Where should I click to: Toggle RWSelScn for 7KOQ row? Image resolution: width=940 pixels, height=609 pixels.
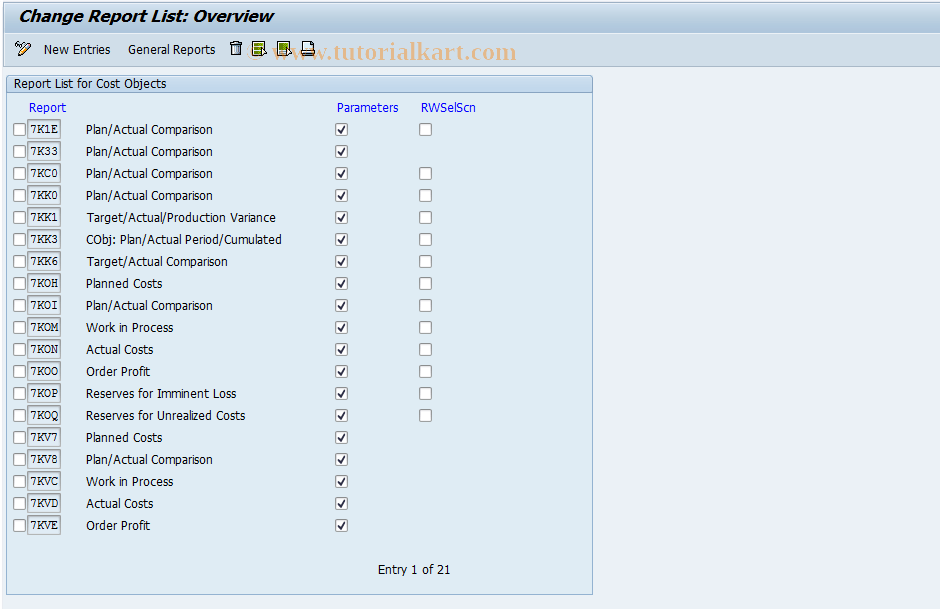[x=425, y=415]
